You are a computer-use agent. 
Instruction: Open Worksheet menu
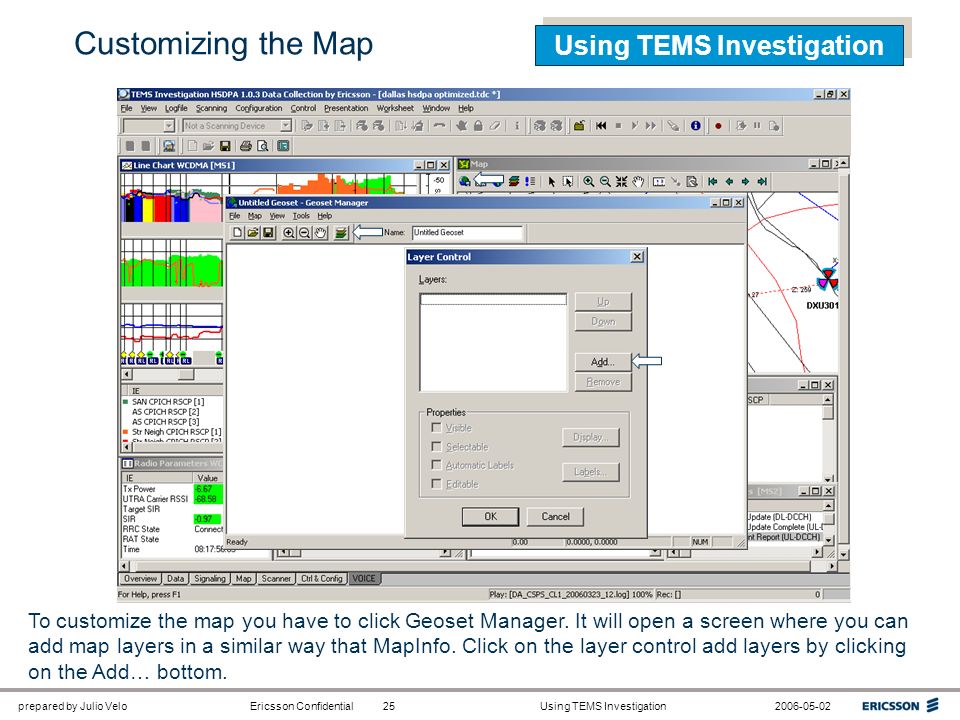click(x=395, y=108)
